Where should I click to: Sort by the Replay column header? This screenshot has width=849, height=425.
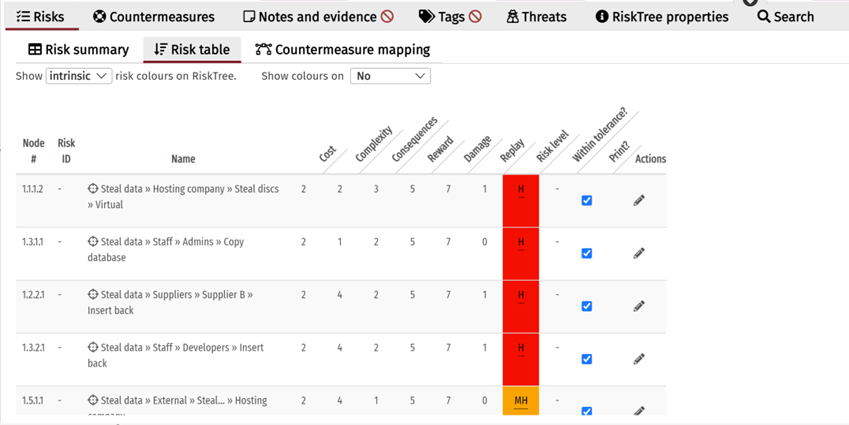512,151
